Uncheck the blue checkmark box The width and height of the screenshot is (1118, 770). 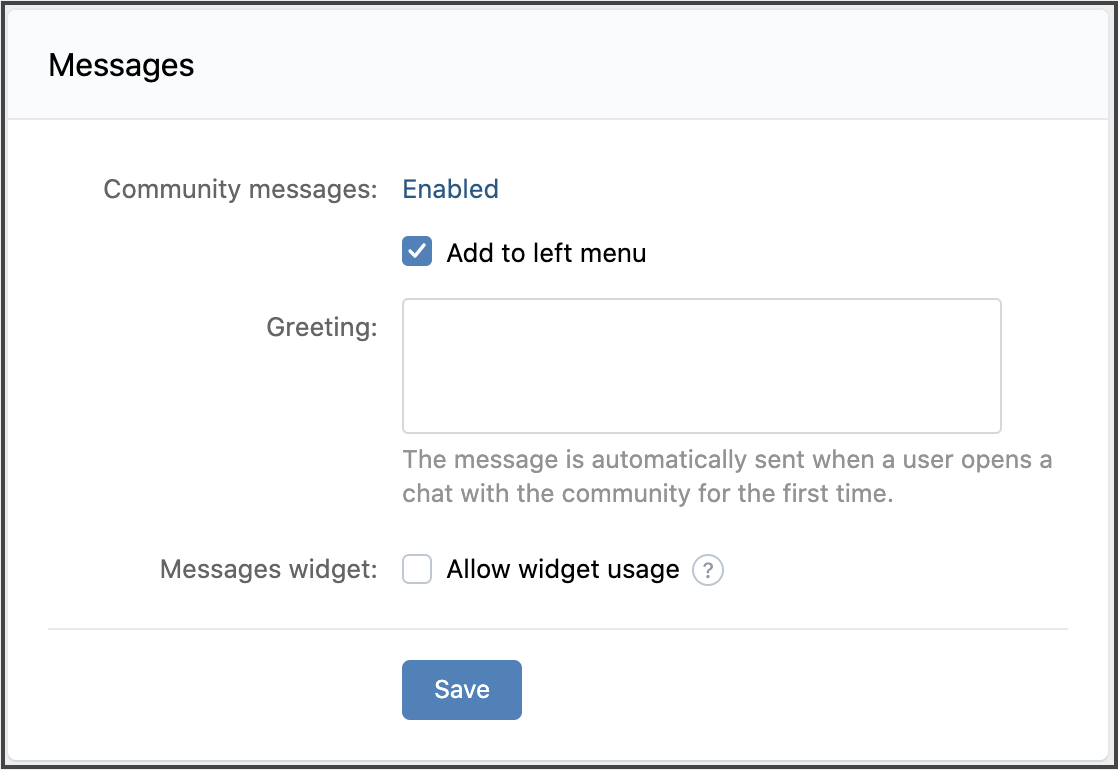417,252
